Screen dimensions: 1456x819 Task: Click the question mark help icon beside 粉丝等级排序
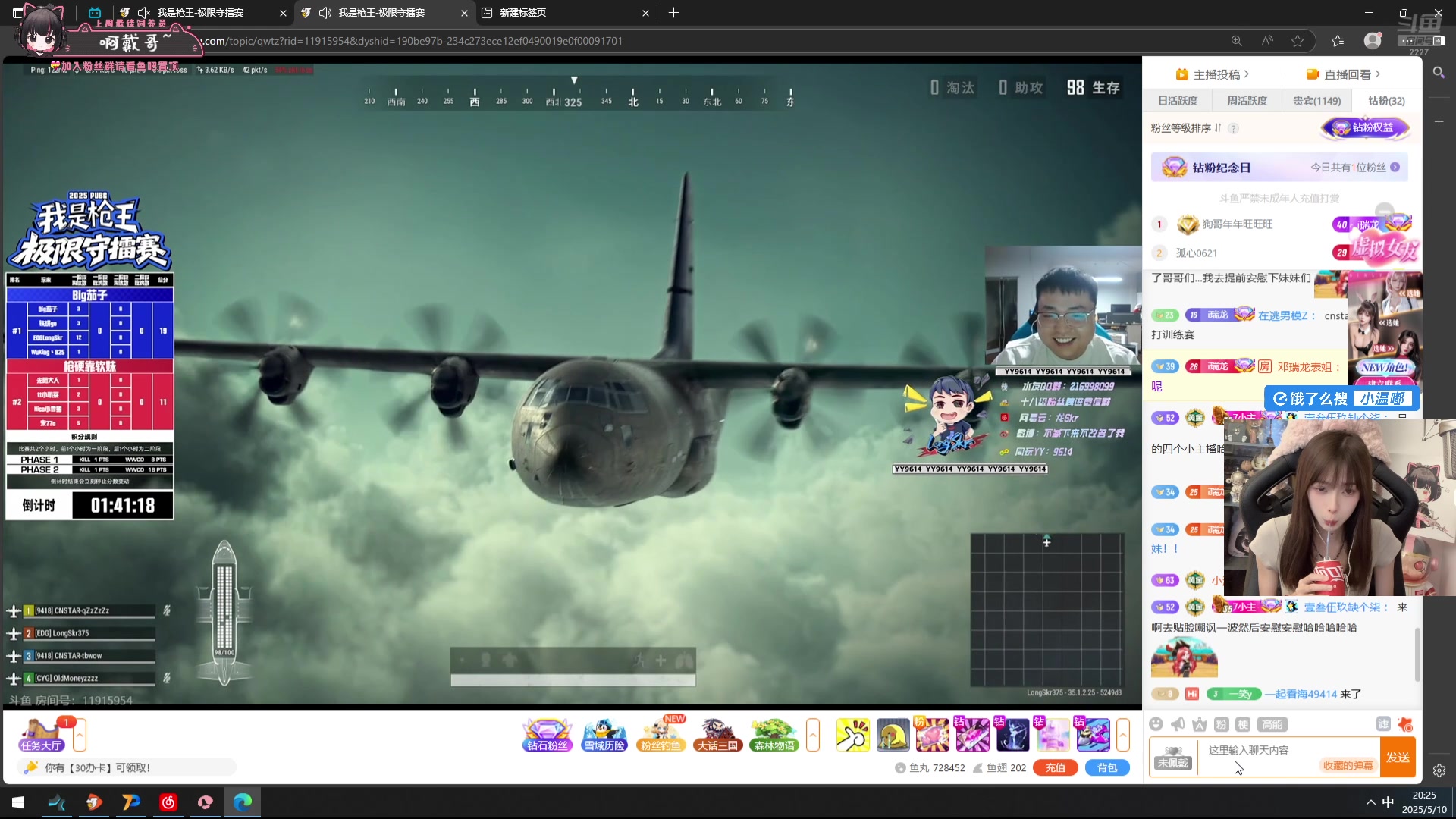1234,128
